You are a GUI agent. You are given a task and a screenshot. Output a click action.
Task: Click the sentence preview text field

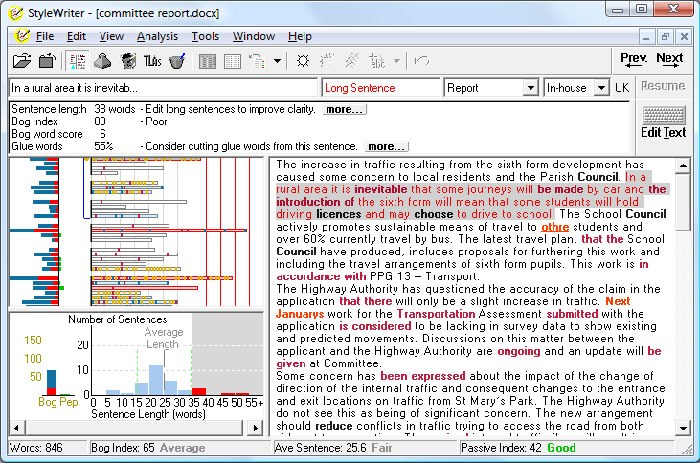(x=163, y=88)
